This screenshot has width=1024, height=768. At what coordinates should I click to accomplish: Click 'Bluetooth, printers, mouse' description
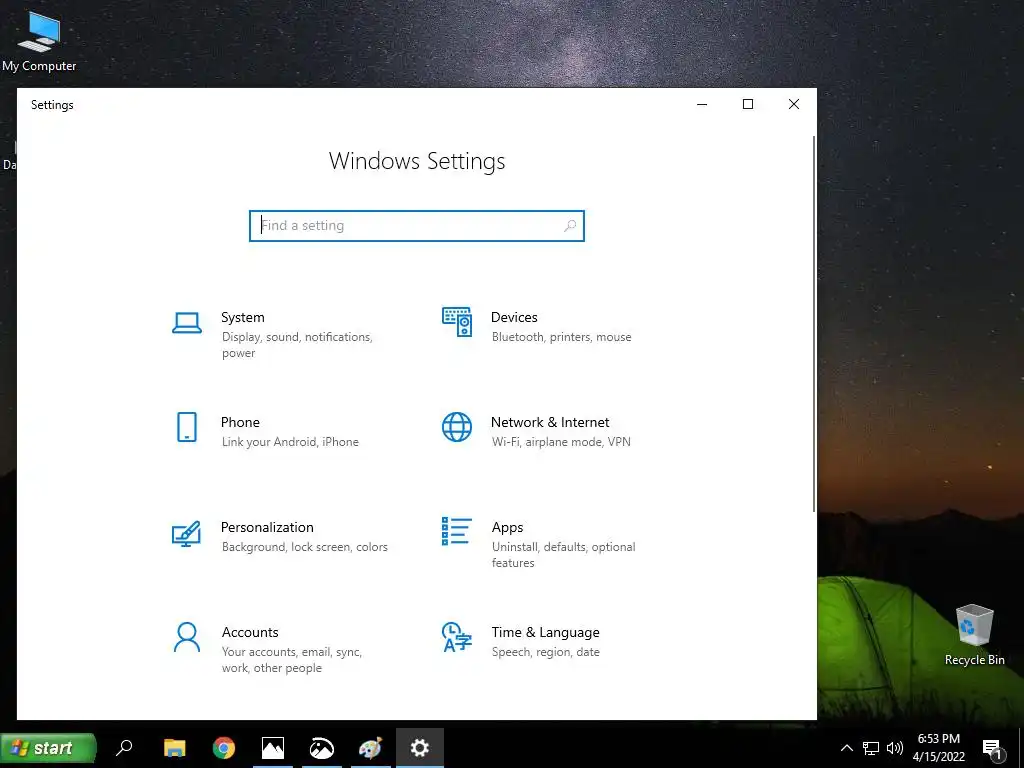[562, 337]
